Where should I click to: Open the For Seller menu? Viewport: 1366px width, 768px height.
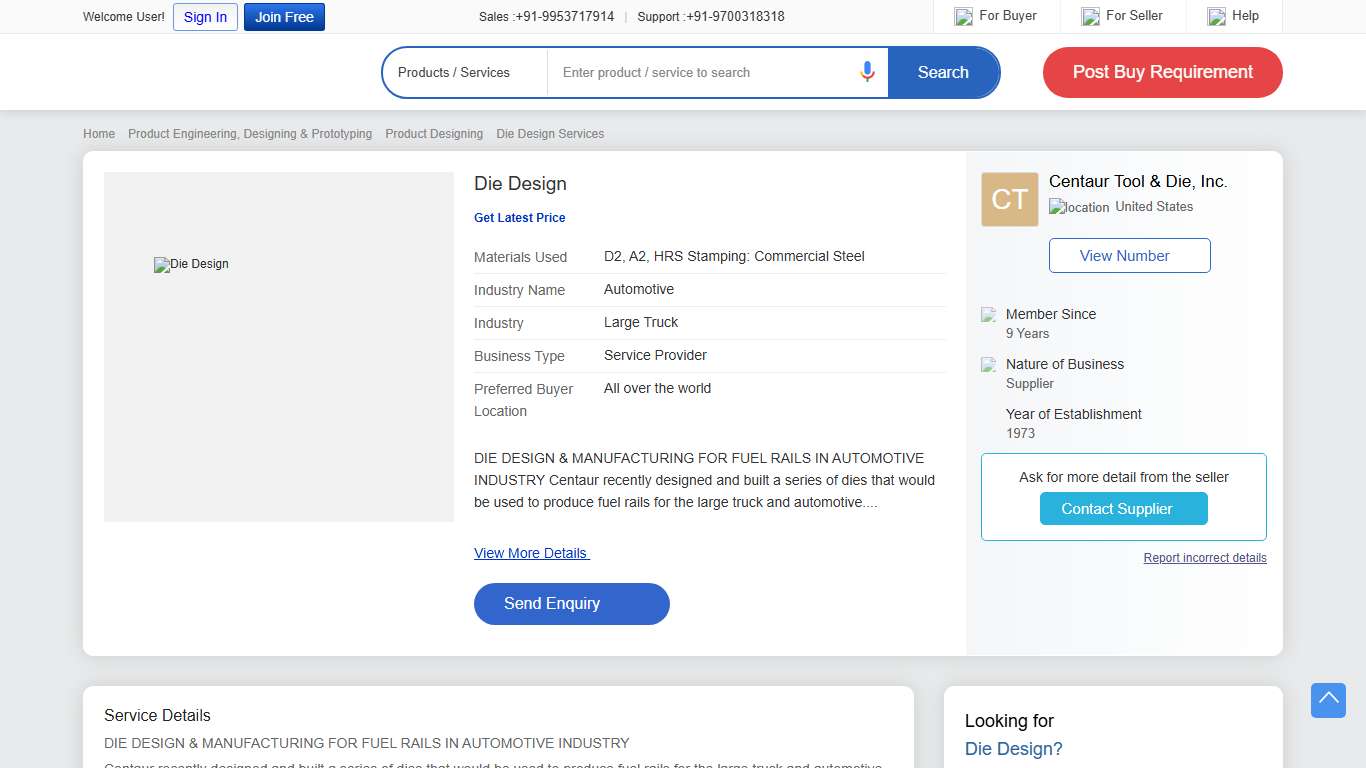[1134, 16]
